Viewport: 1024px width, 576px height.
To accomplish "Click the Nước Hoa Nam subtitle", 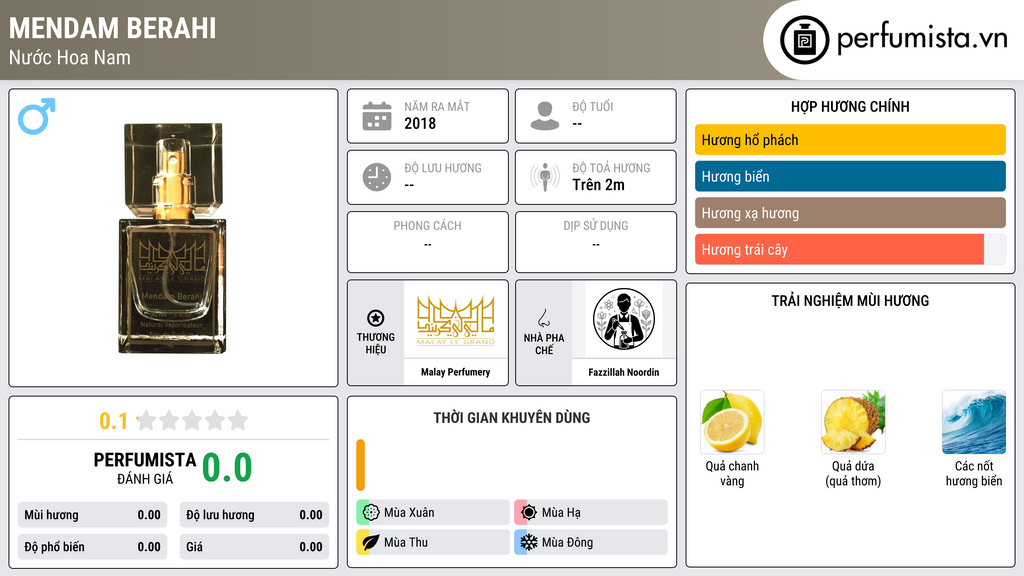I will pos(69,57).
